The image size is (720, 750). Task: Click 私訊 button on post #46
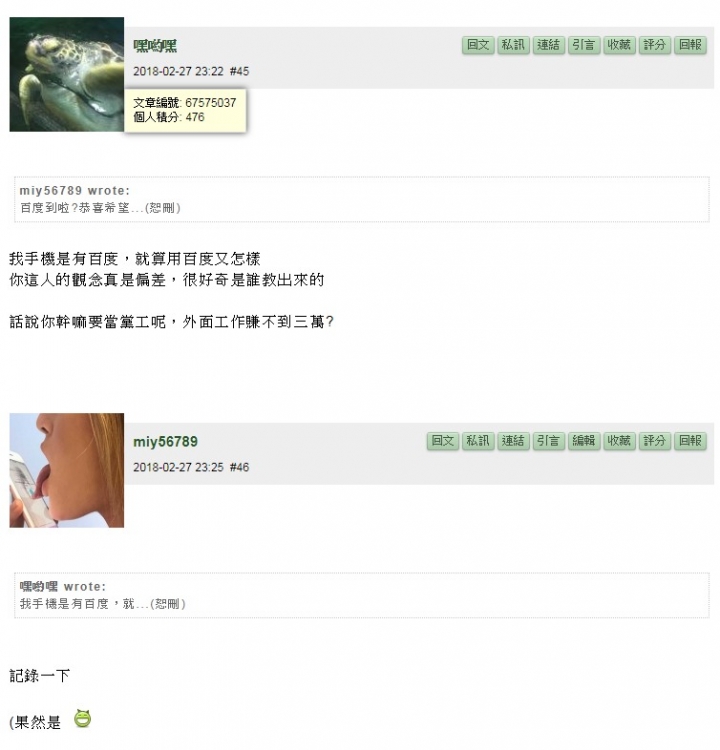(478, 441)
